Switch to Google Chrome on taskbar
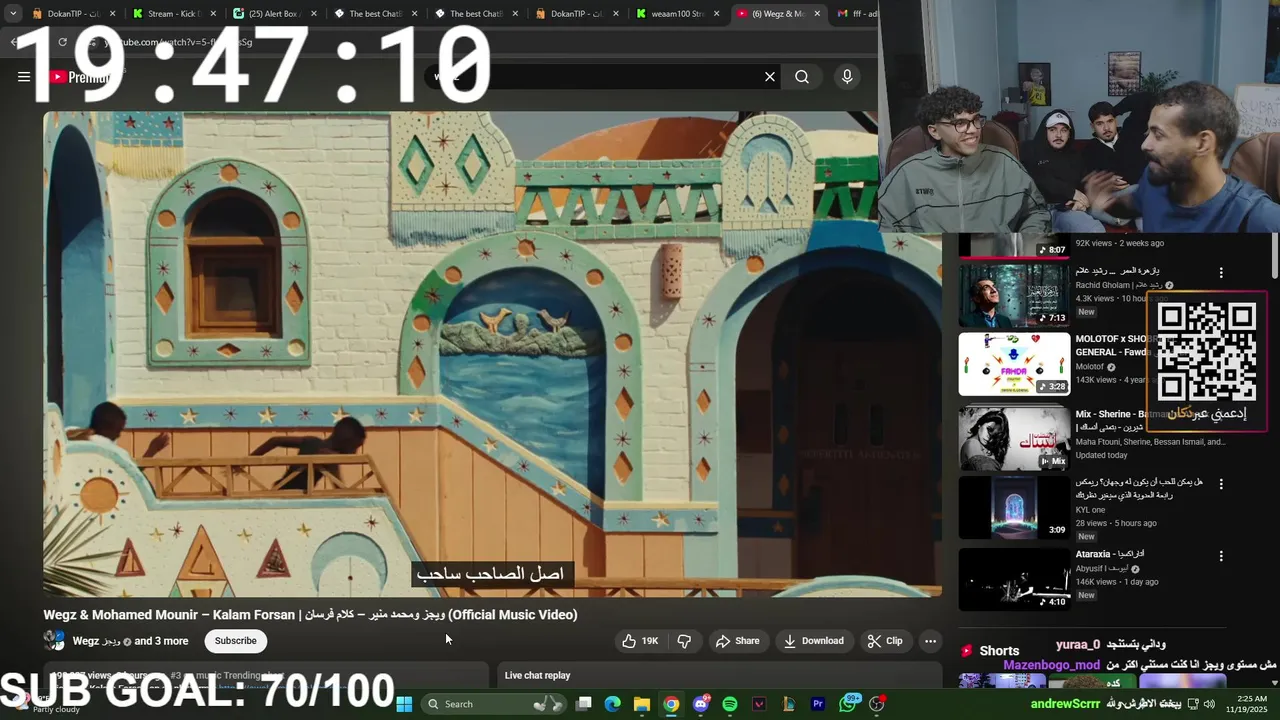The width and height of the screenshot is (1280, 720). point(671,704)
